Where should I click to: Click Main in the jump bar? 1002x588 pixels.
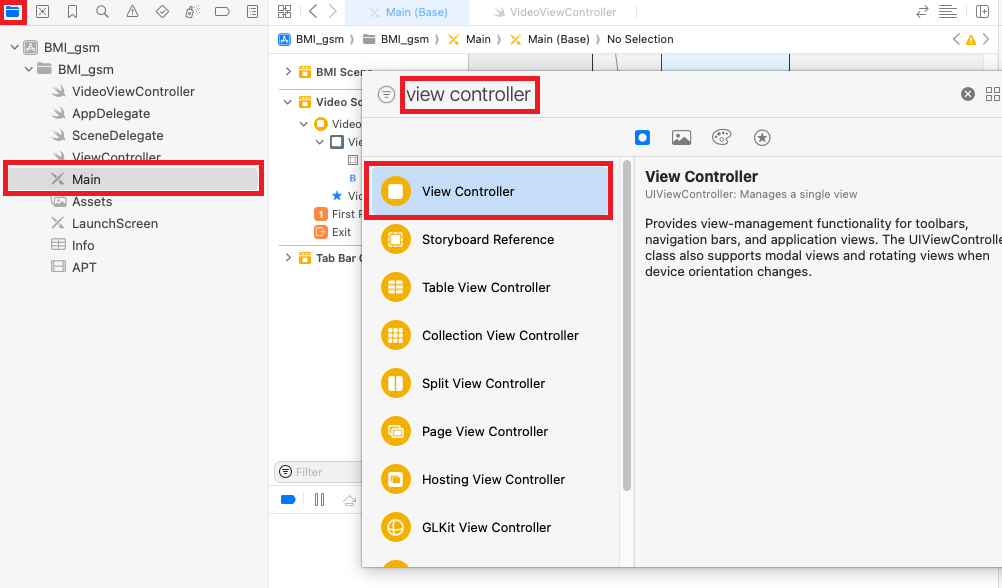pyautogui.click(x=470, y=39)
